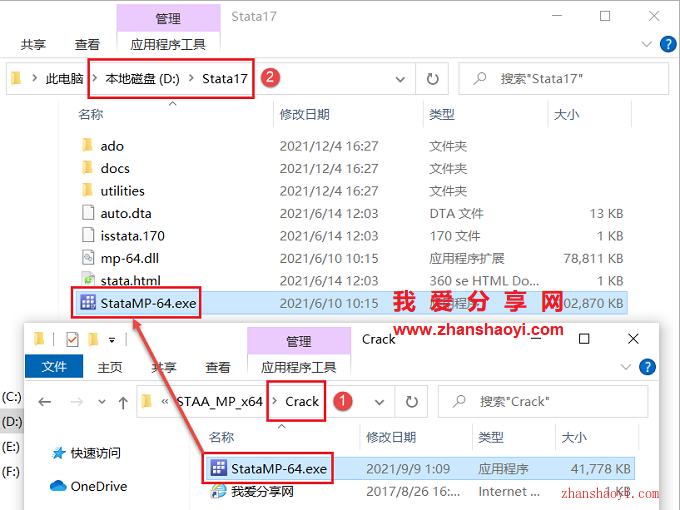Select (C:) drive in left navigation
This screenshot has width=680, height=510.
click(11, 396)
